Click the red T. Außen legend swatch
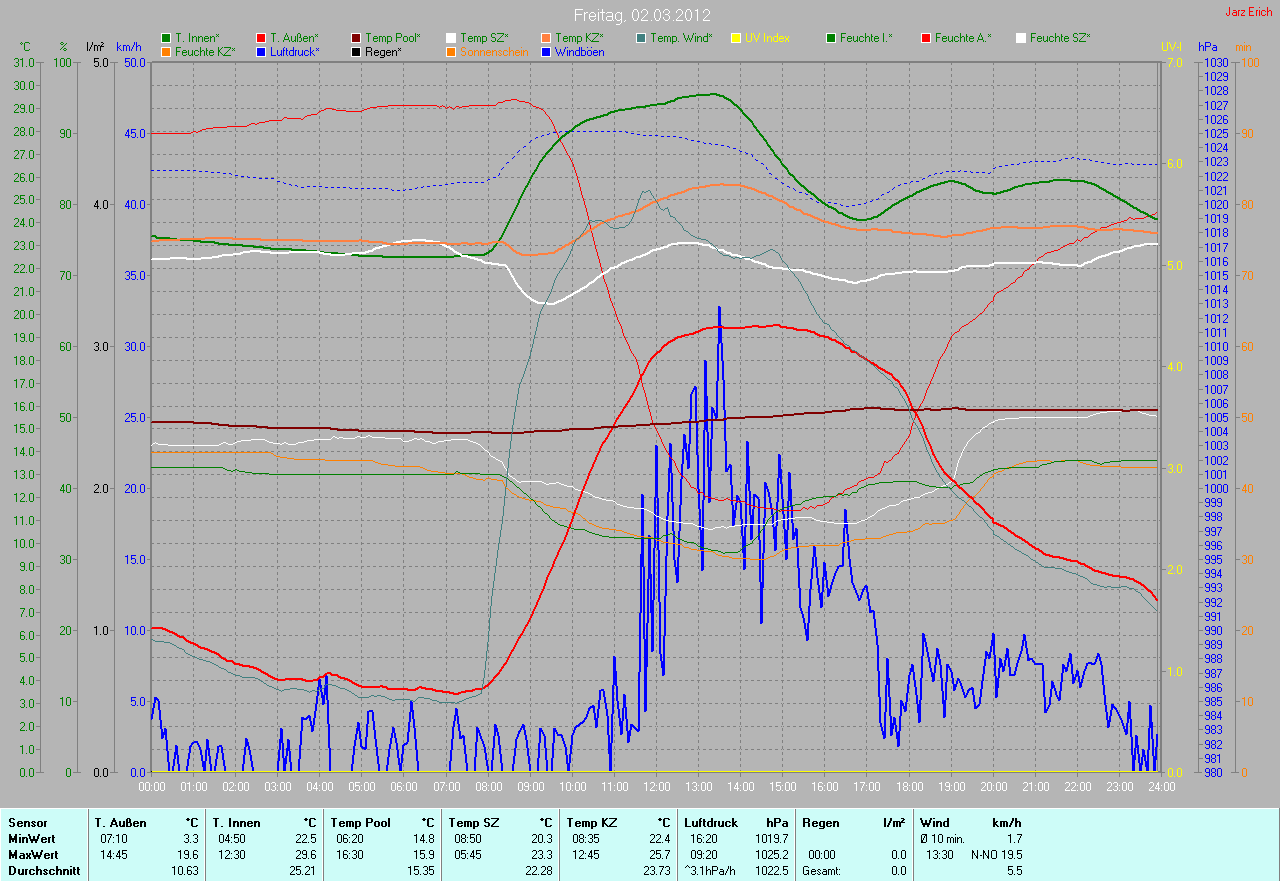Image resolution: width=1280 pixels, height=881 pixels. [x=261, y=38]
